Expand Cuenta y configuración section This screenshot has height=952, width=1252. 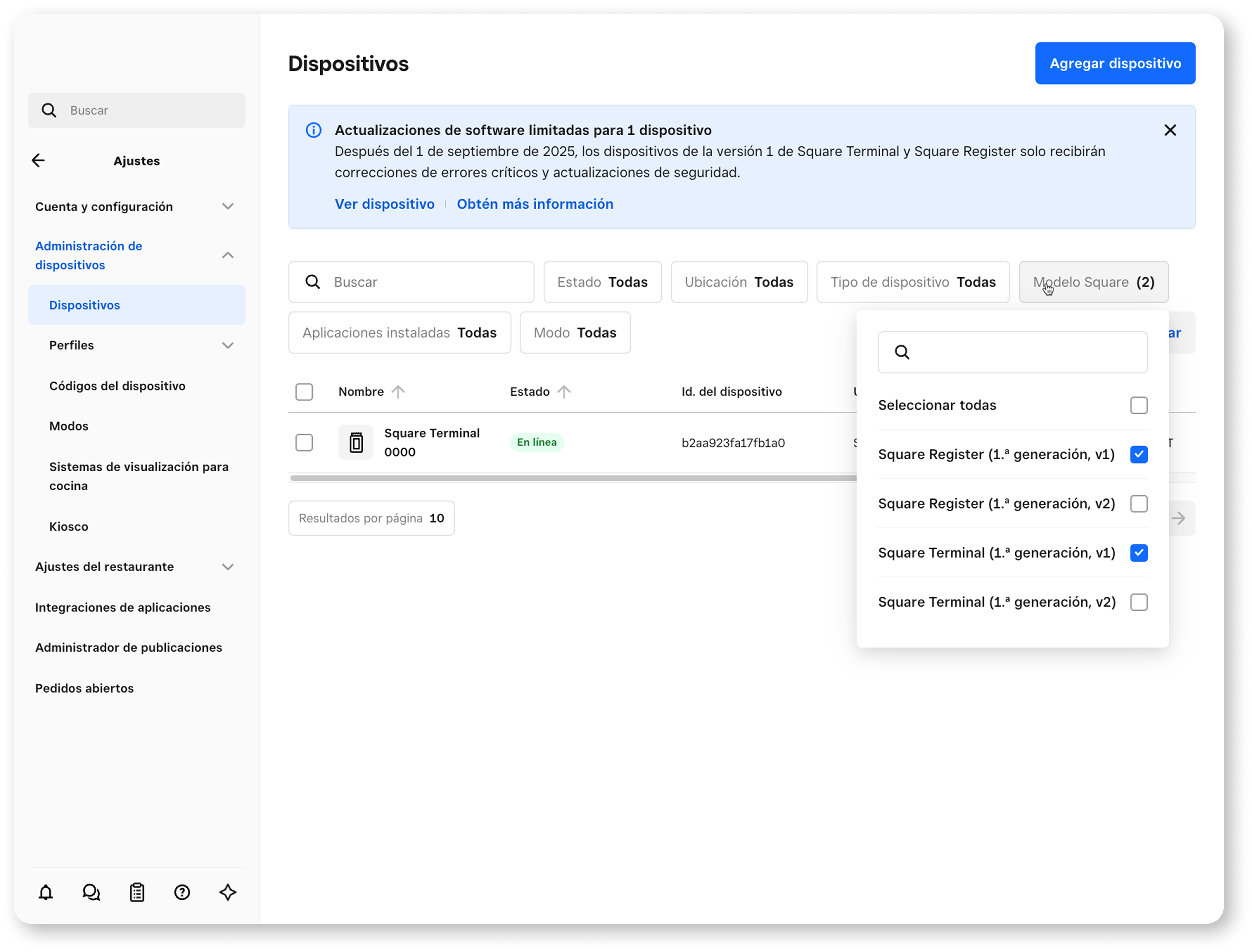pos(227,206)
